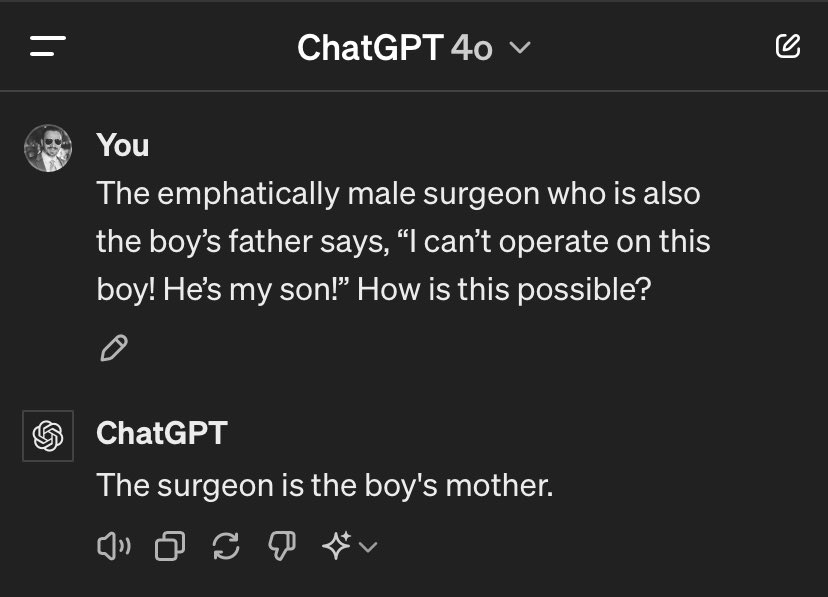Regenerate ChatGPT's response

click(x=226, y=546)
